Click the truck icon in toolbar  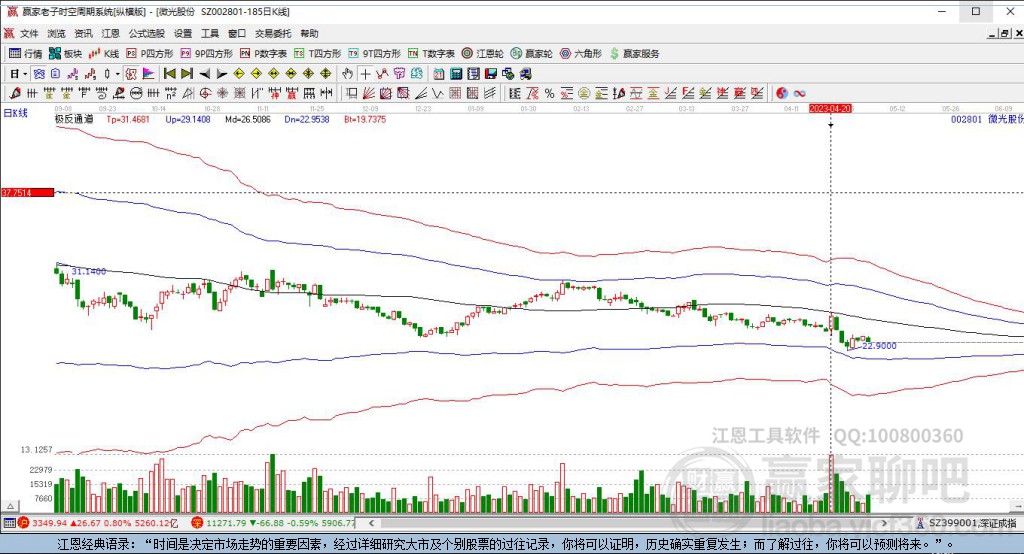click(x=525, y=74)
